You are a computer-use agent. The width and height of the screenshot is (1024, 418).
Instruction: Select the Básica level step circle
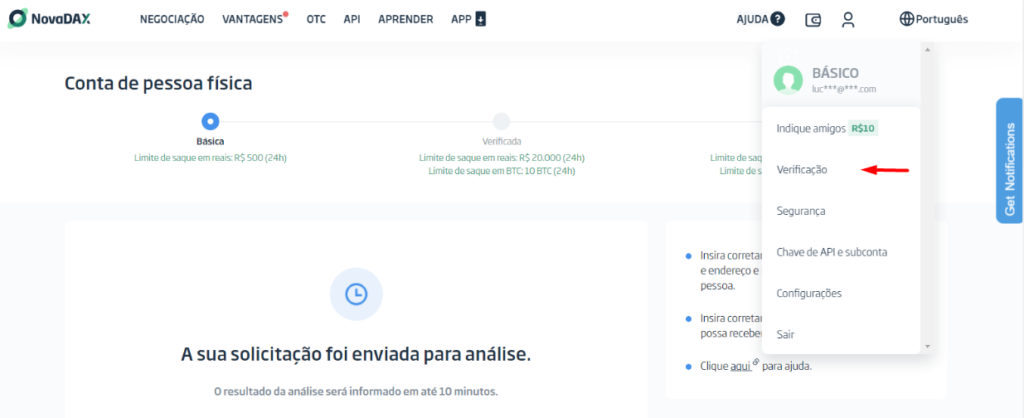[x=210, y=121]
